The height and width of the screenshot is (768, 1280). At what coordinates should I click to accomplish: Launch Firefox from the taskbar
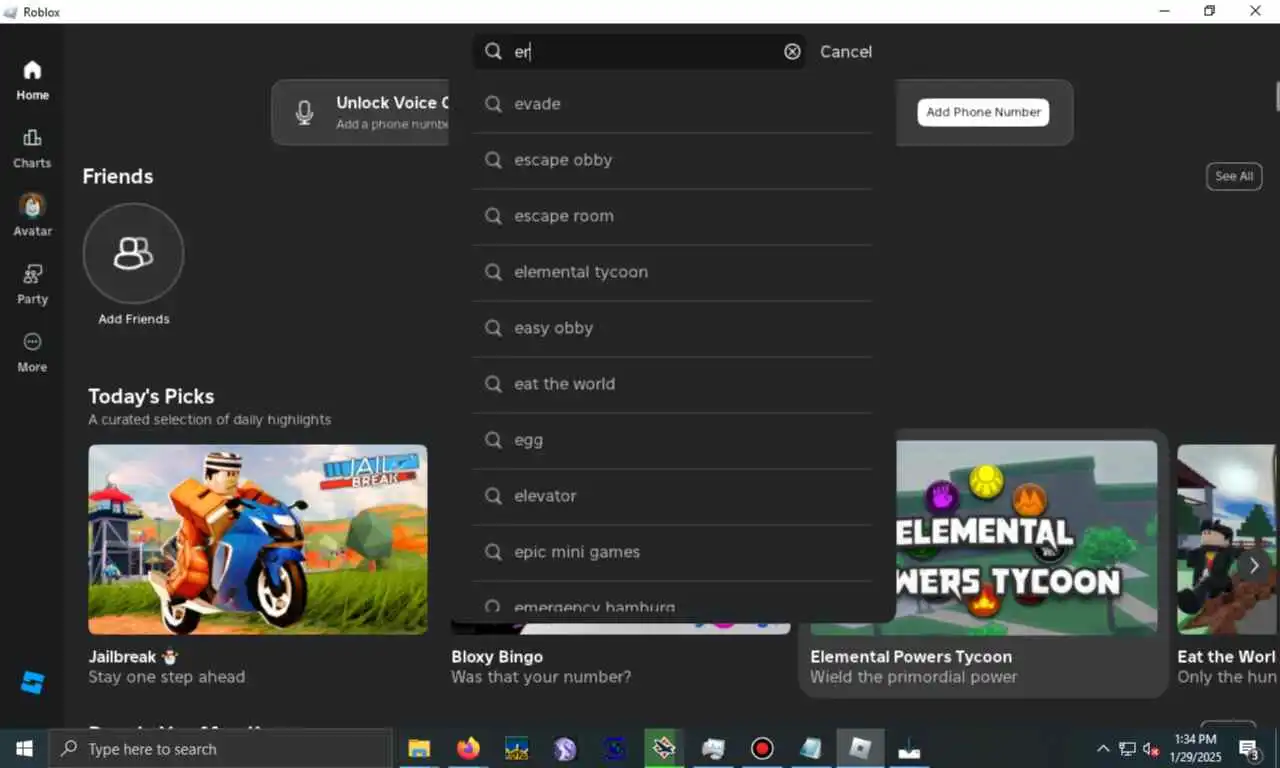click(468, 748)
